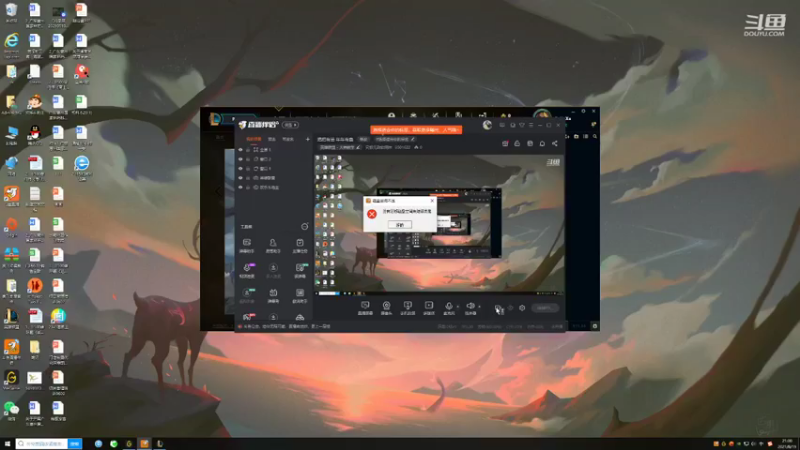The height and width of the screenshot is (450, 800).
Task: Switch to League client on taskbar
Action: (160, 443)
